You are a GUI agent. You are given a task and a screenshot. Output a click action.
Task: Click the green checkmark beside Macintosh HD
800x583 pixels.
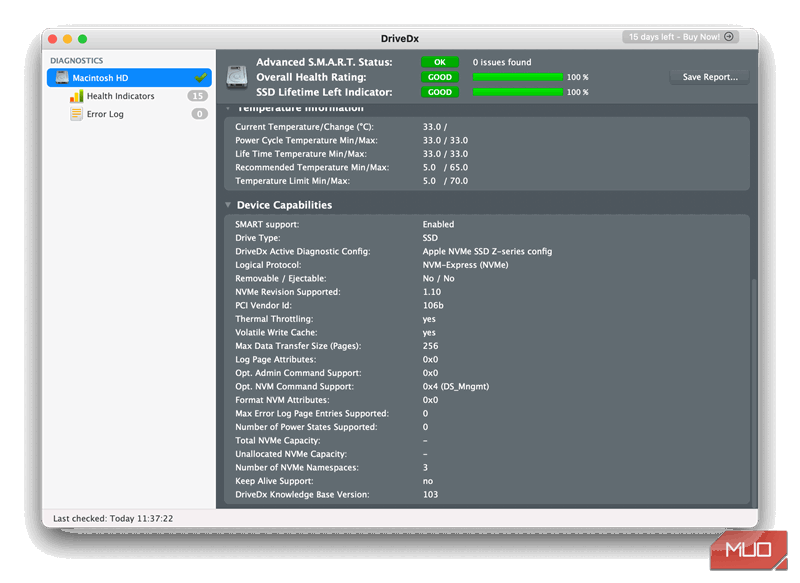201,78
